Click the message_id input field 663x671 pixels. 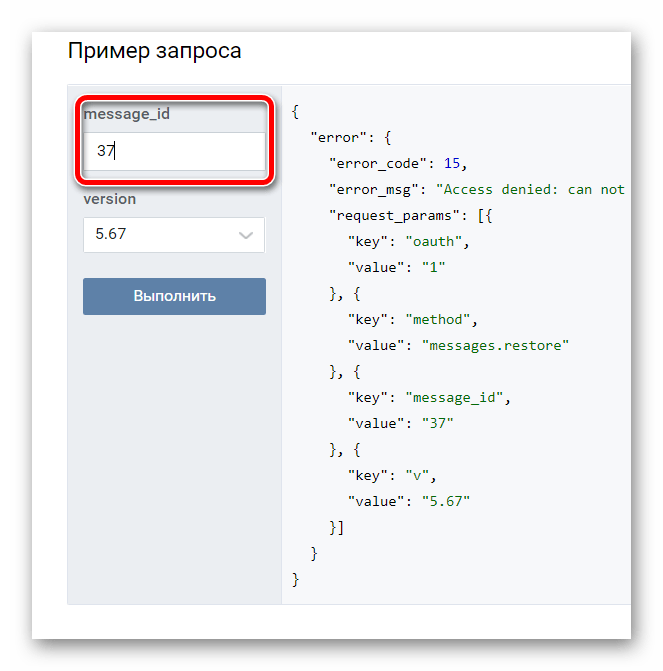point(174,152)
